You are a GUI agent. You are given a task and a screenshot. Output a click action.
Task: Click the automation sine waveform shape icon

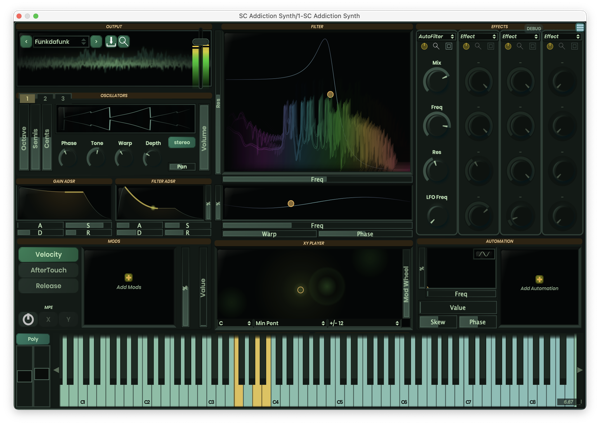484,254
